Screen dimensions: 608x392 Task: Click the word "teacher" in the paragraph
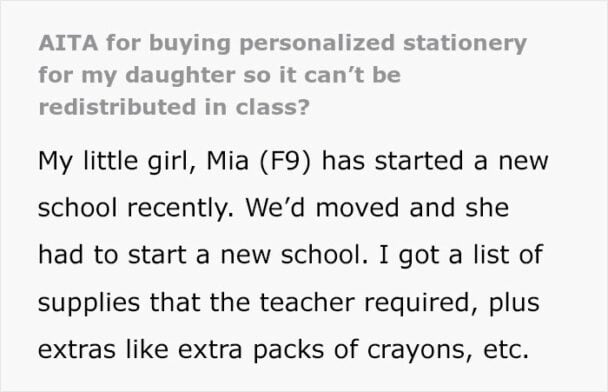coord(307,302)
